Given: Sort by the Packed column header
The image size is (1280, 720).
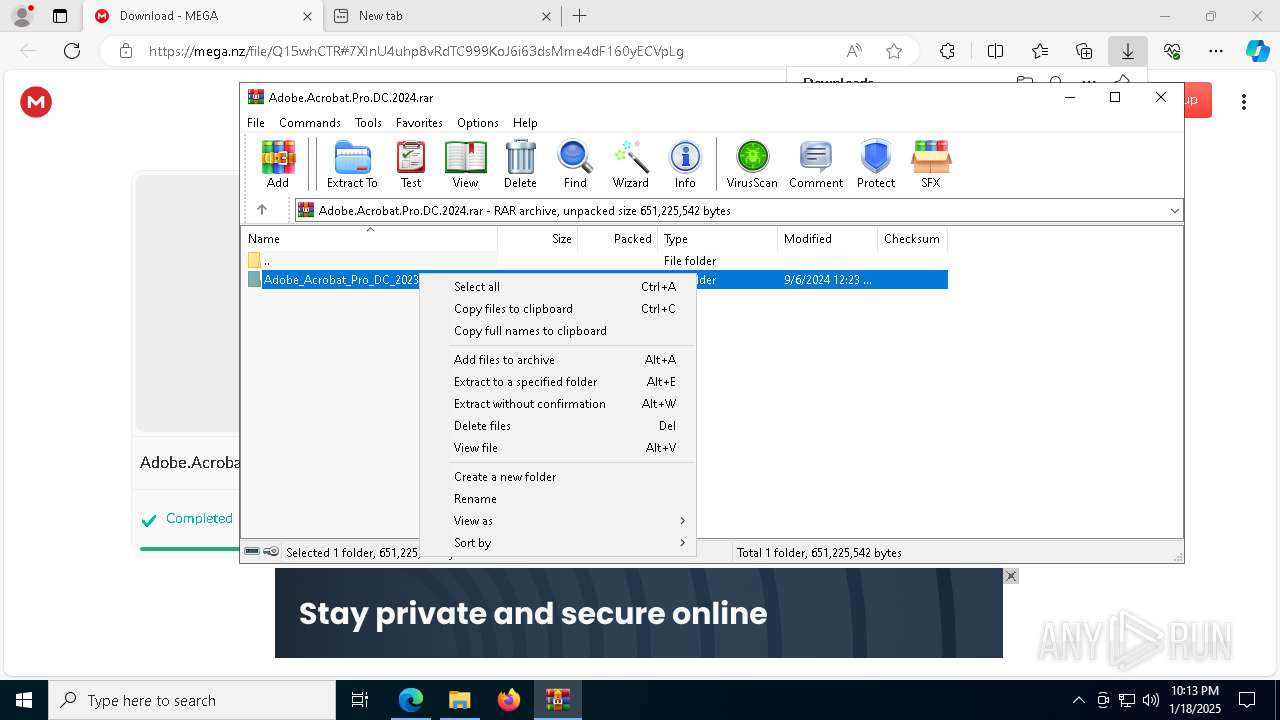Looking at the screenshot, I should (618, 239).
